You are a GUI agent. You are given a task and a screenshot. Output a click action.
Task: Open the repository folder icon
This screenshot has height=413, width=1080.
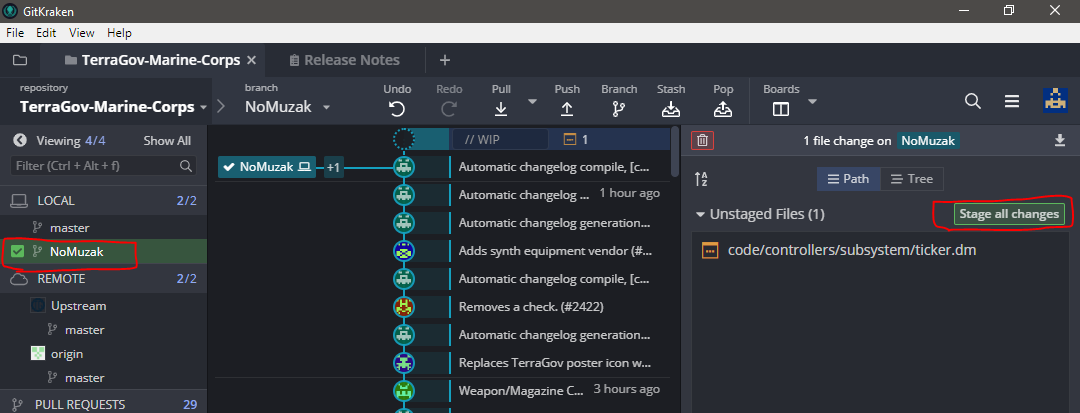tap(19, 61)
